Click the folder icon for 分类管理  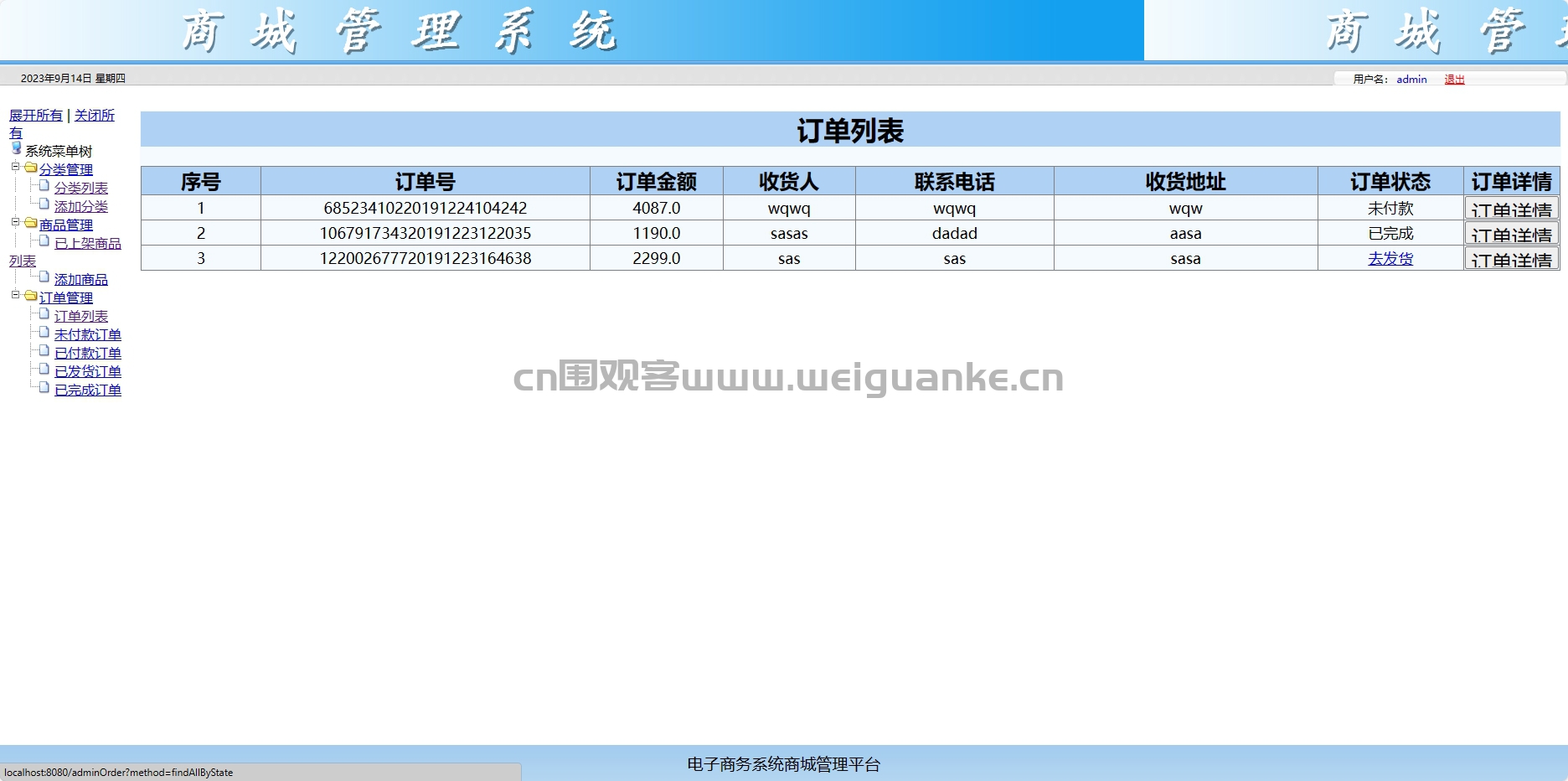point(31,168)
